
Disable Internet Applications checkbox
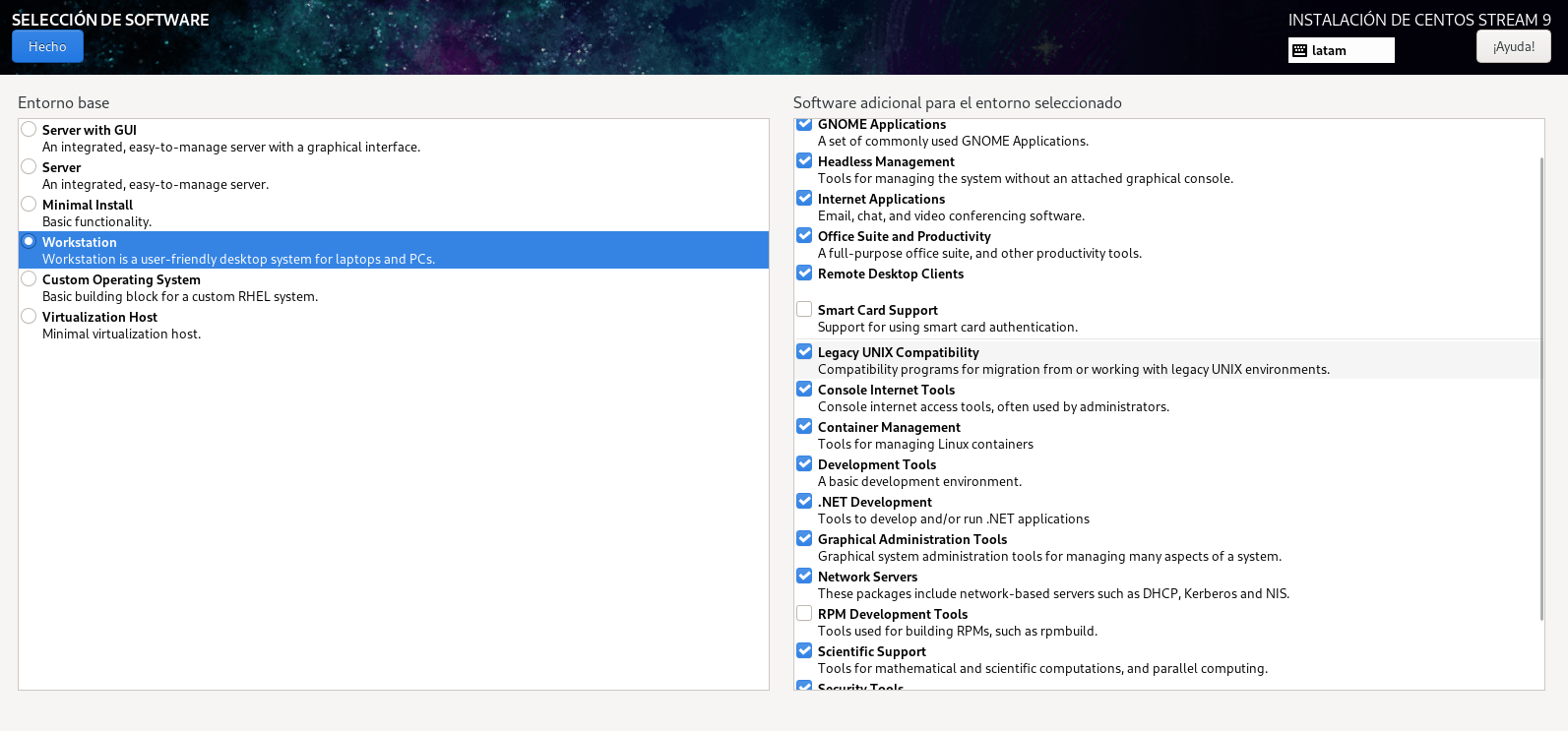[804, 199]
